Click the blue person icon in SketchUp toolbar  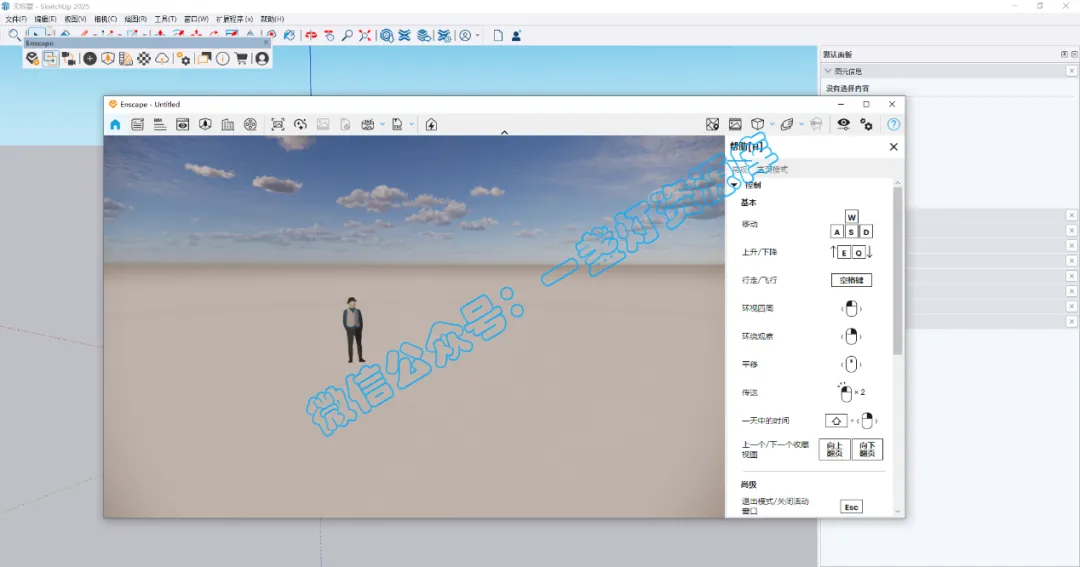tap(516, 35)
